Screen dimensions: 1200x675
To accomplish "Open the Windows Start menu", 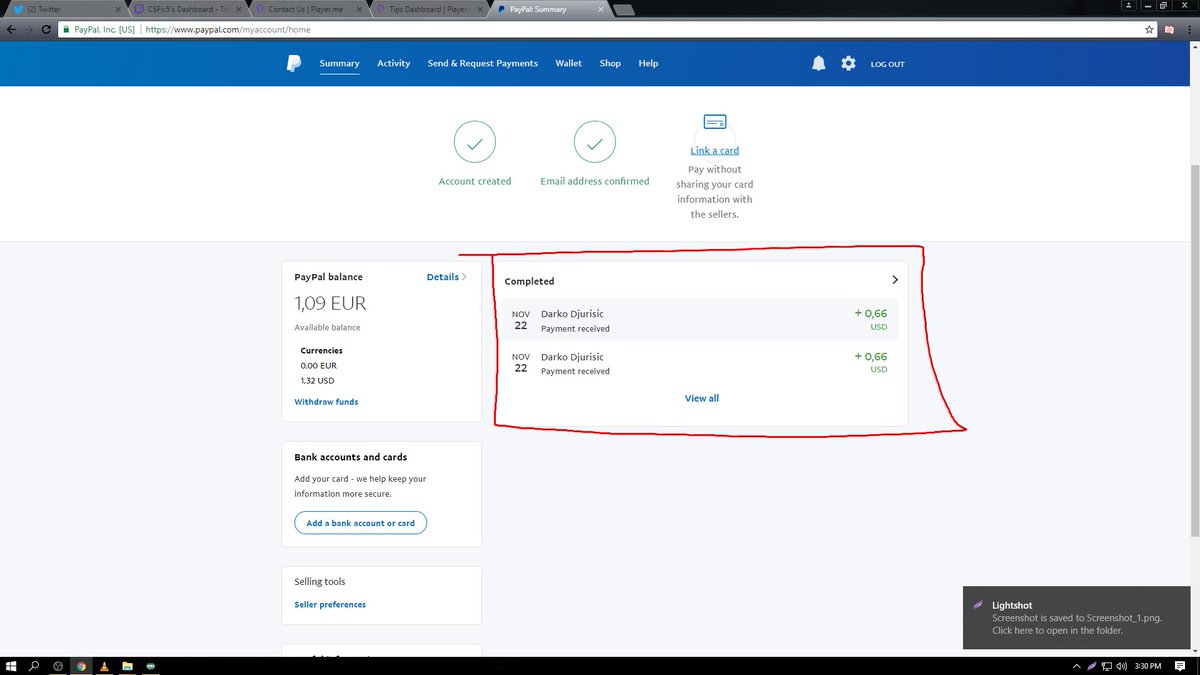I will [11, 665].
